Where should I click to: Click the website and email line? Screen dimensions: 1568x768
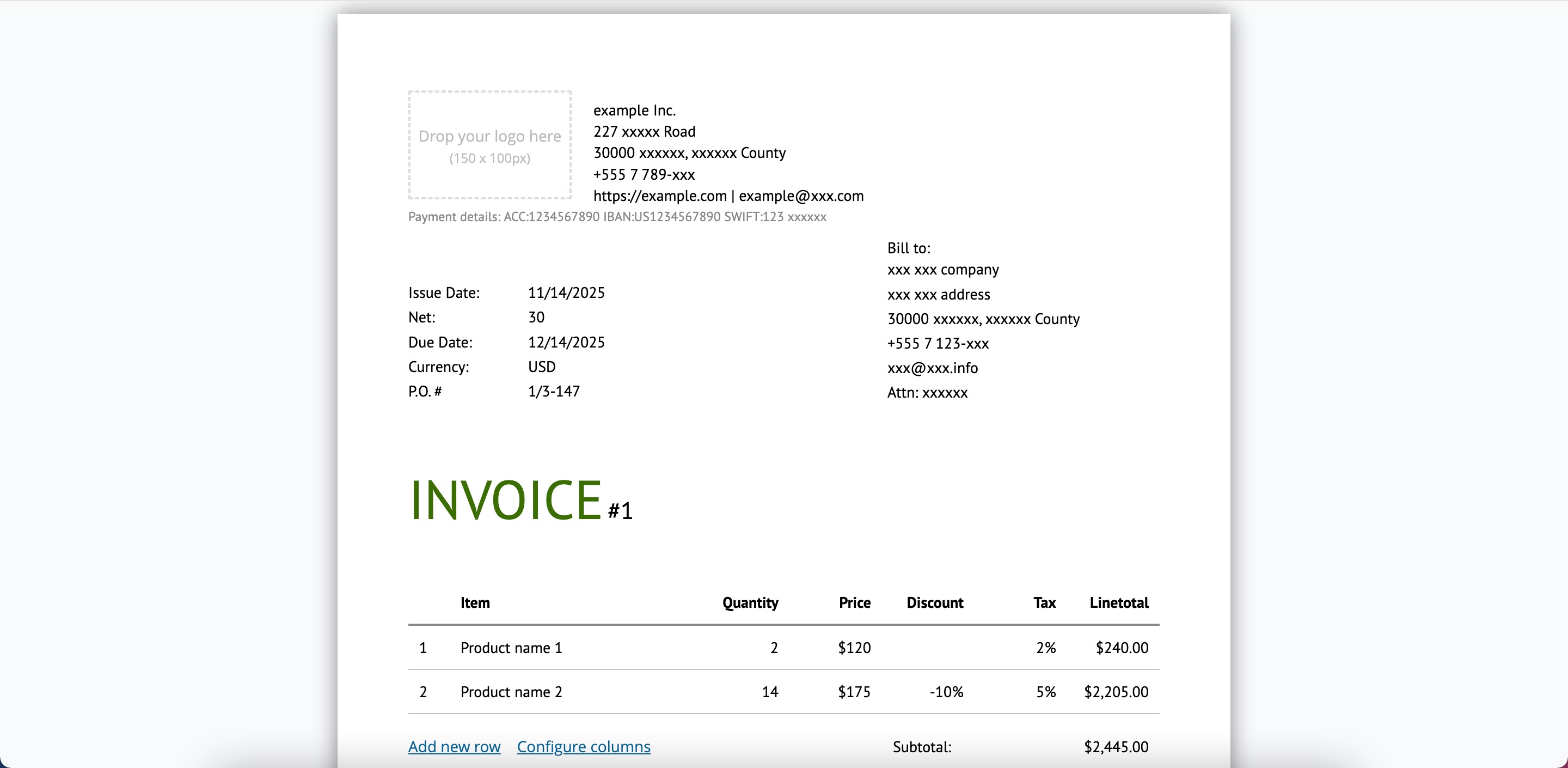pos(728,196)
